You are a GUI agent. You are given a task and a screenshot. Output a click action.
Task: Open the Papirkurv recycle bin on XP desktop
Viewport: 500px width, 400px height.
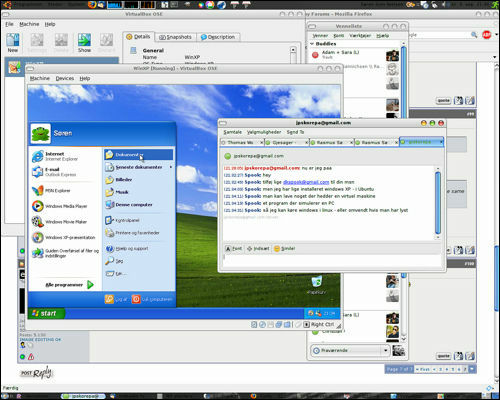pos(316,284)
